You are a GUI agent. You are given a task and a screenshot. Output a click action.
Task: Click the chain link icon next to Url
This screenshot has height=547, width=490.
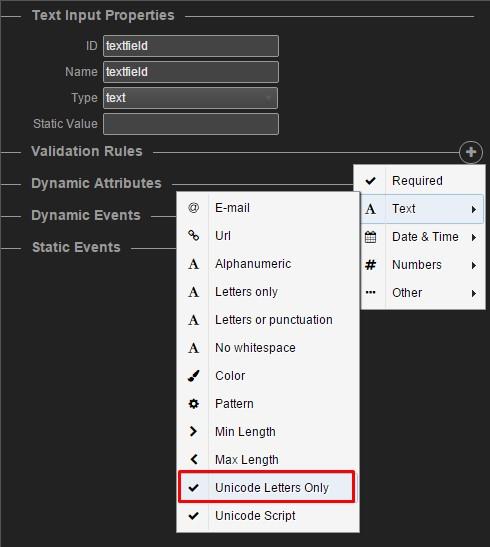[194, 235]
